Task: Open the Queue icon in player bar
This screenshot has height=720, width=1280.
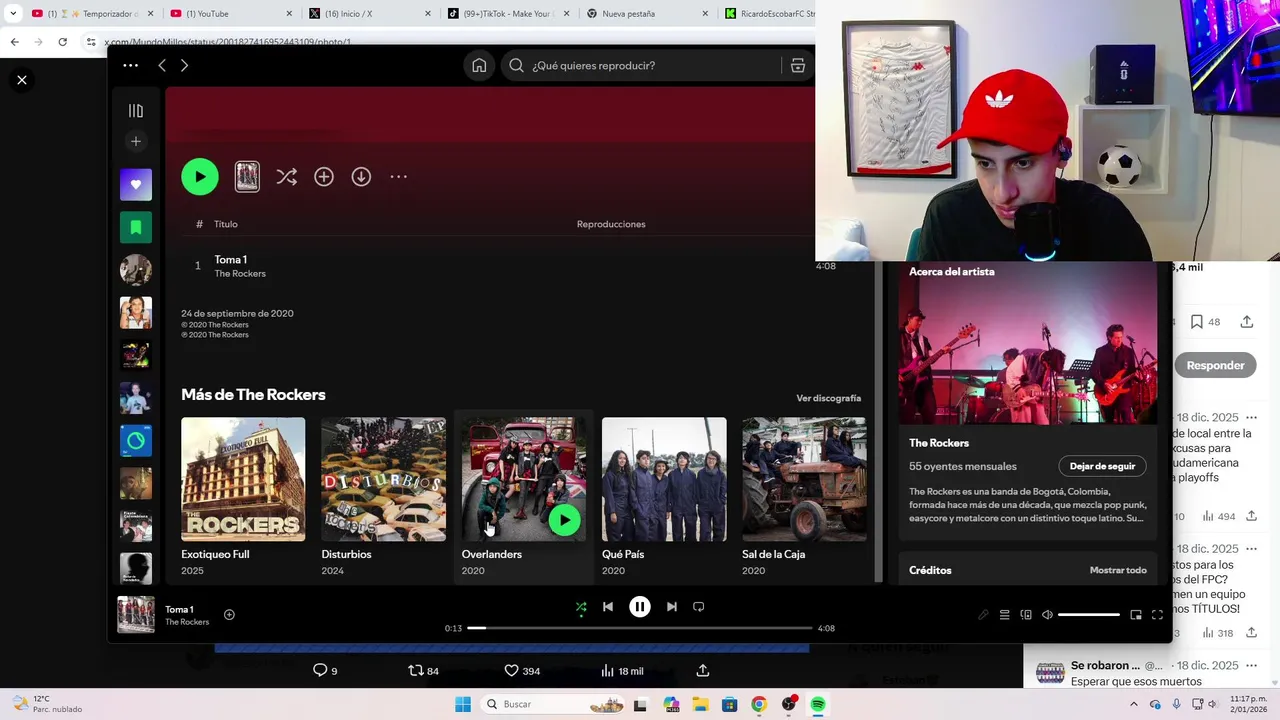Action: (x=1005, y=615)
